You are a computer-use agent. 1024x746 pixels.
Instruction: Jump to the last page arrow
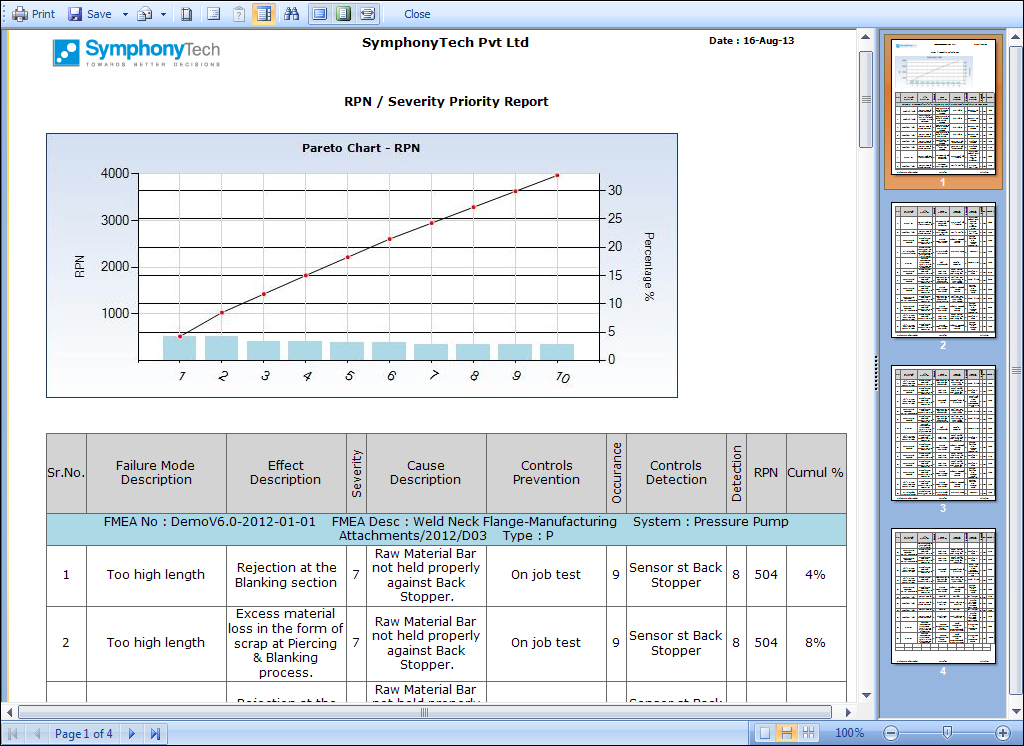coord(155,734)
